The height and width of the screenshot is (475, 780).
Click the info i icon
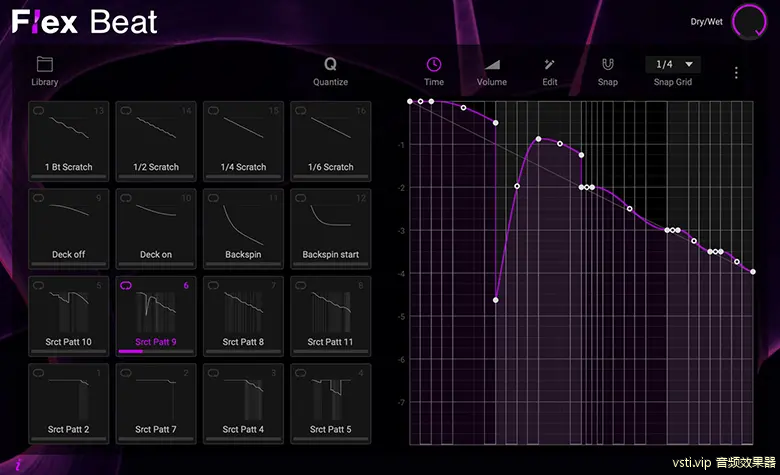point(18,465)
